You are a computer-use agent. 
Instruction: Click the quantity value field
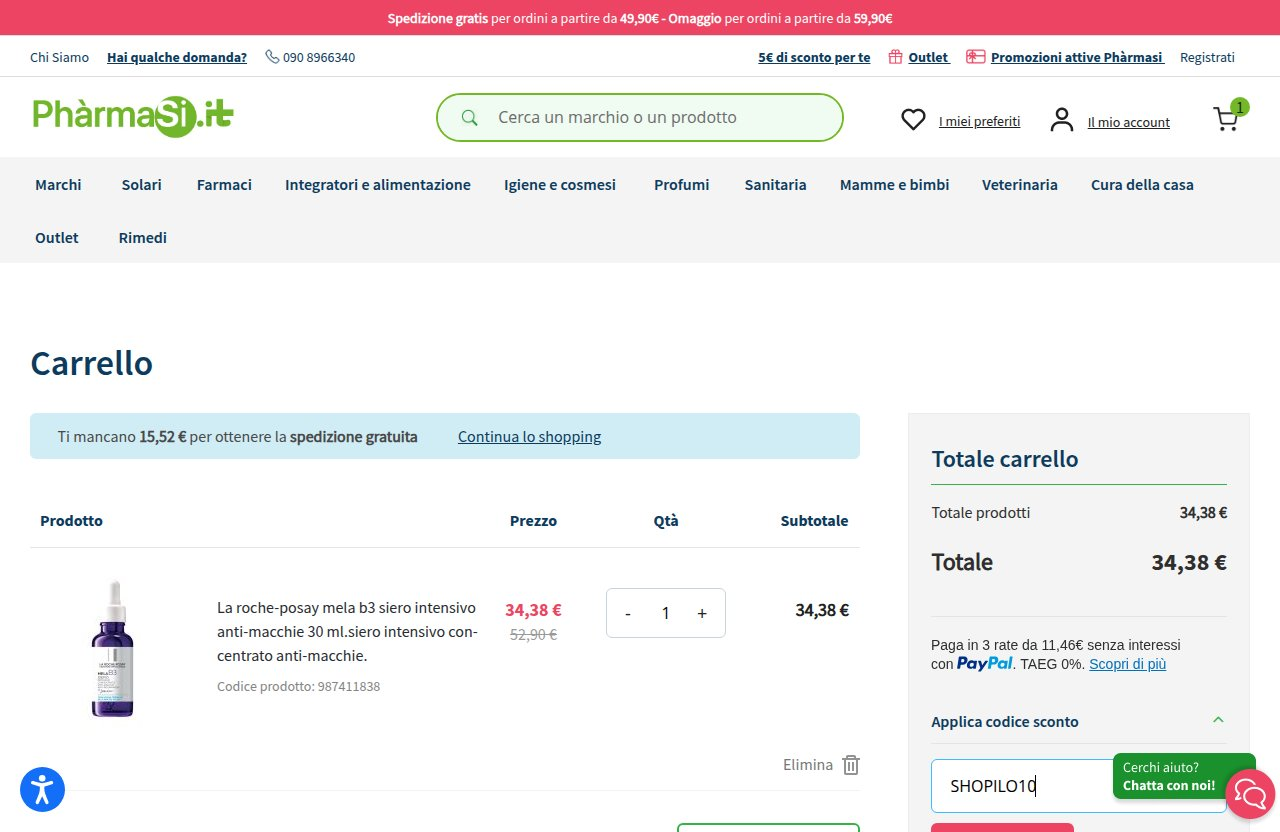pos(665,614)
